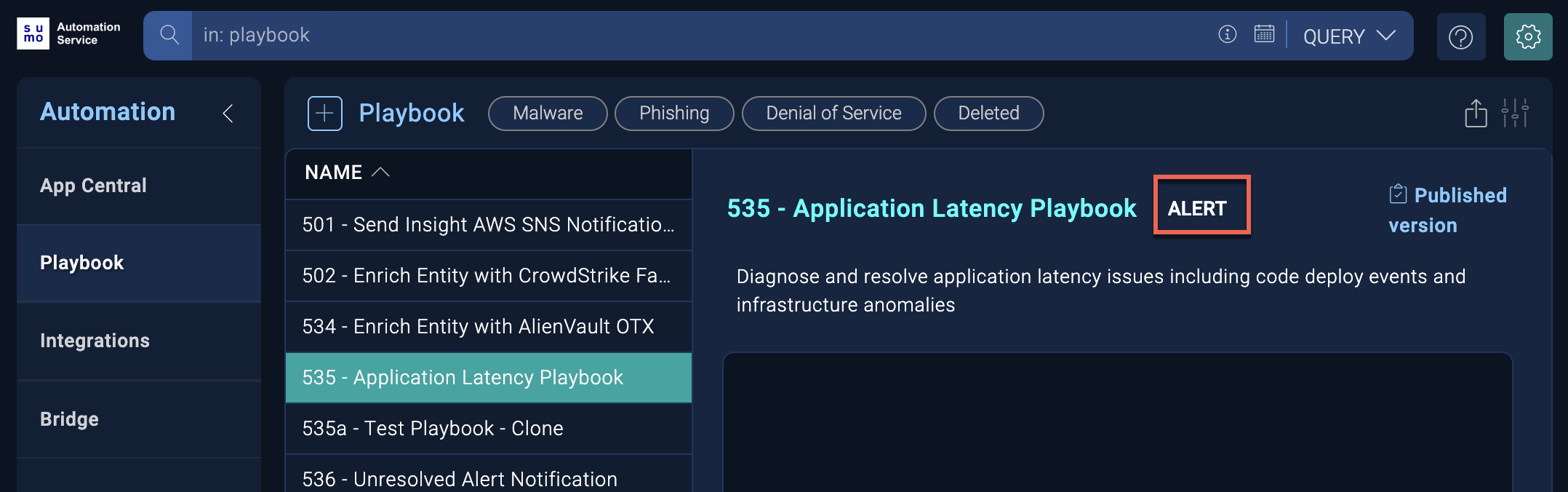Select 534 - Enrich Entity with AlienVault OTX
The image size is (1568, 492).
(x=478, y=327)
